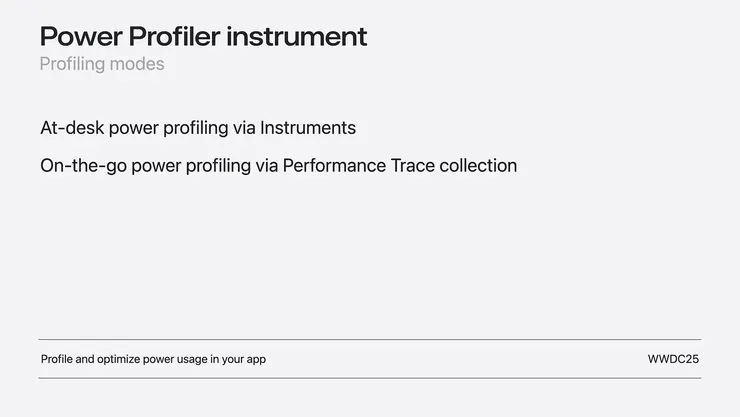
Task: Click the word "modes" in the gray subtitle
Action: coord(139,64)
